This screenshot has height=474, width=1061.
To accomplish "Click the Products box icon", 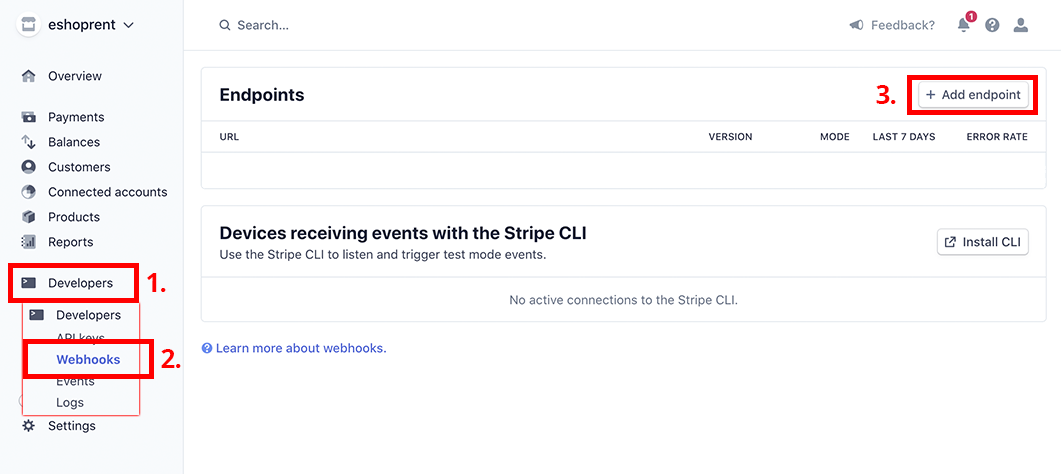I will [x=28, y=216].
